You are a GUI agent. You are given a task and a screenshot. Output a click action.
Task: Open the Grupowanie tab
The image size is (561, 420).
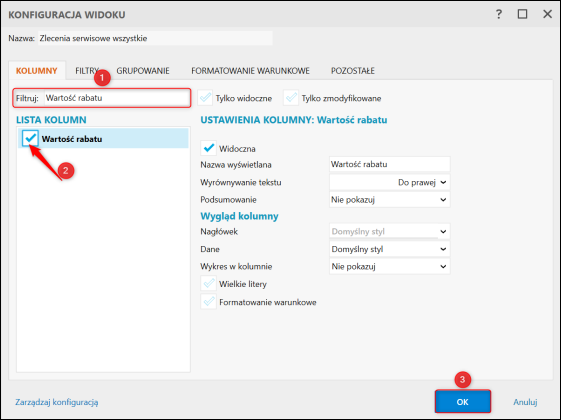(x=143, y=71)
